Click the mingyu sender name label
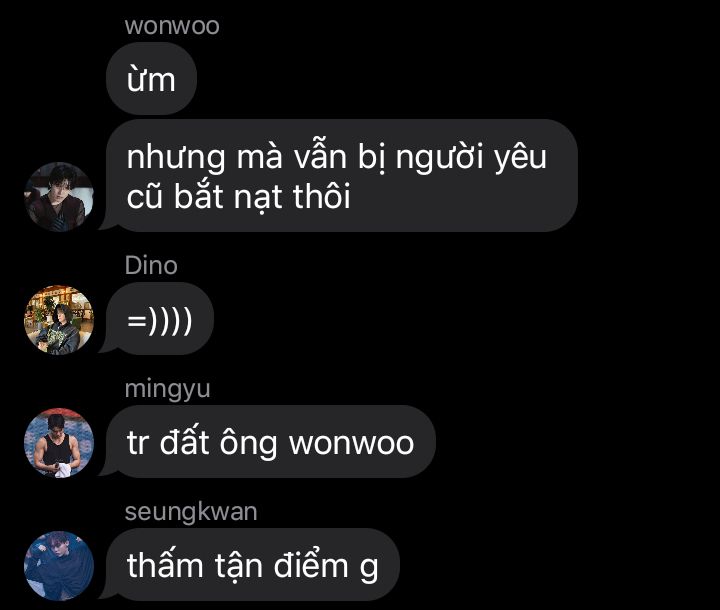Image resolution: width=720 pixels, height=610 pixels. (168, 390)
